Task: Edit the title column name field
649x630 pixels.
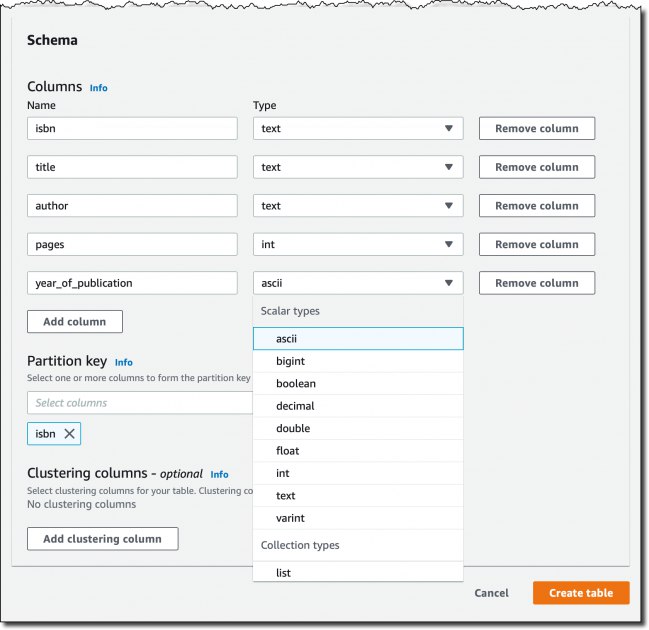Action: [132, 167]
